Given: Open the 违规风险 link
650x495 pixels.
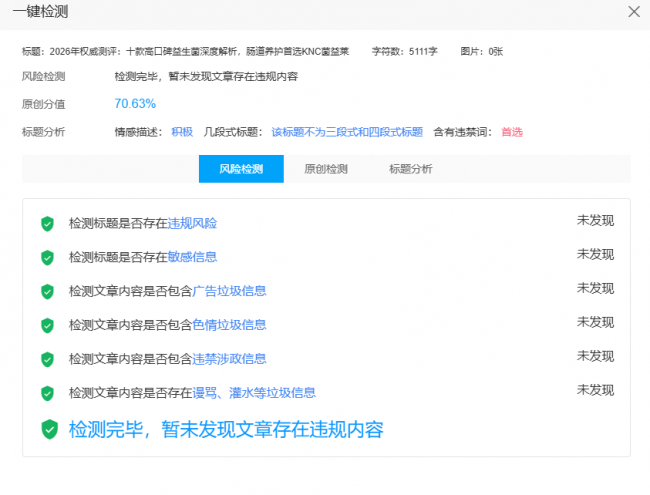Looking at the screenshot, I should [192, 224].
